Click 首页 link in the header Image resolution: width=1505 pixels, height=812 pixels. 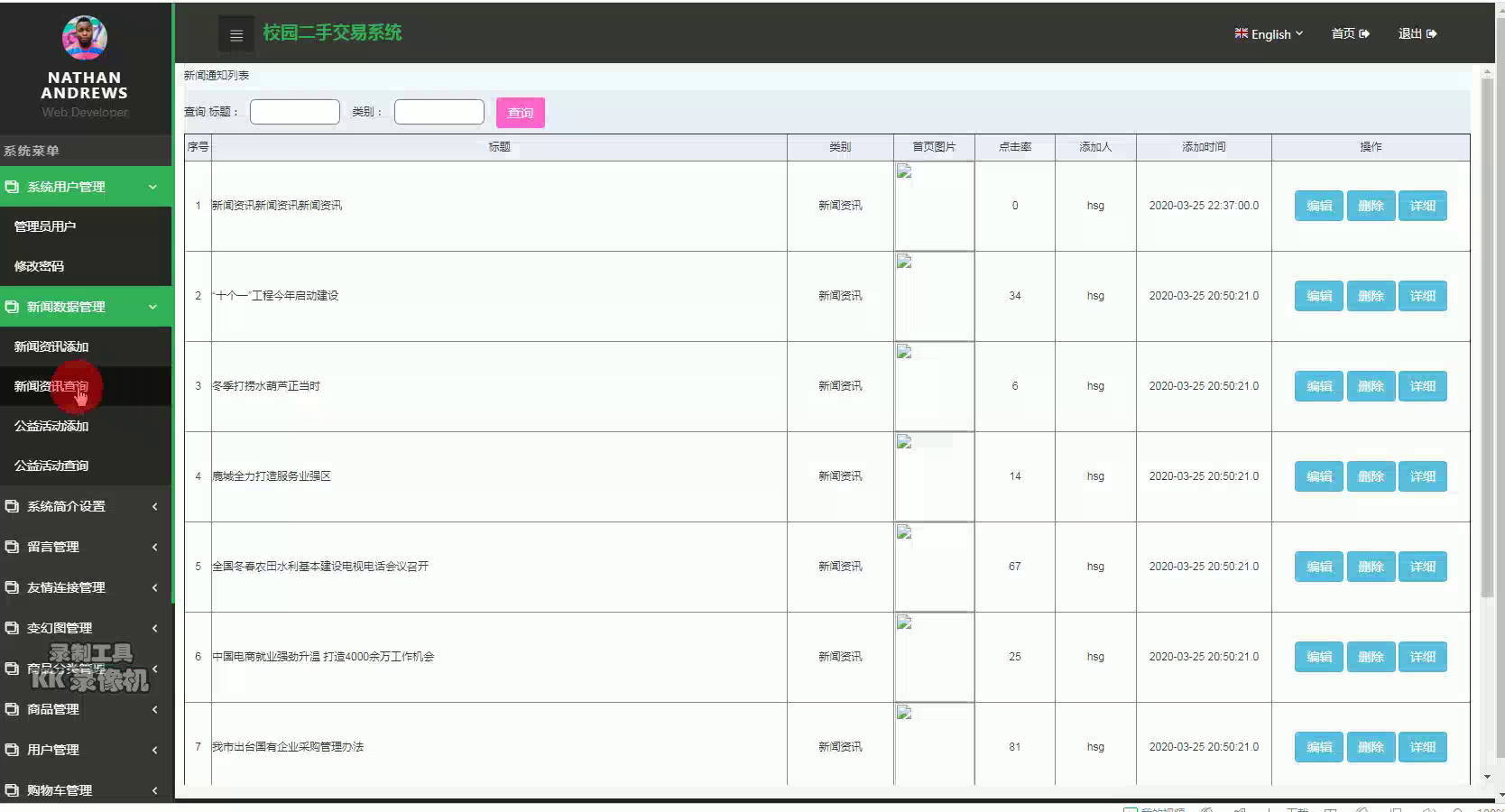1351,33
